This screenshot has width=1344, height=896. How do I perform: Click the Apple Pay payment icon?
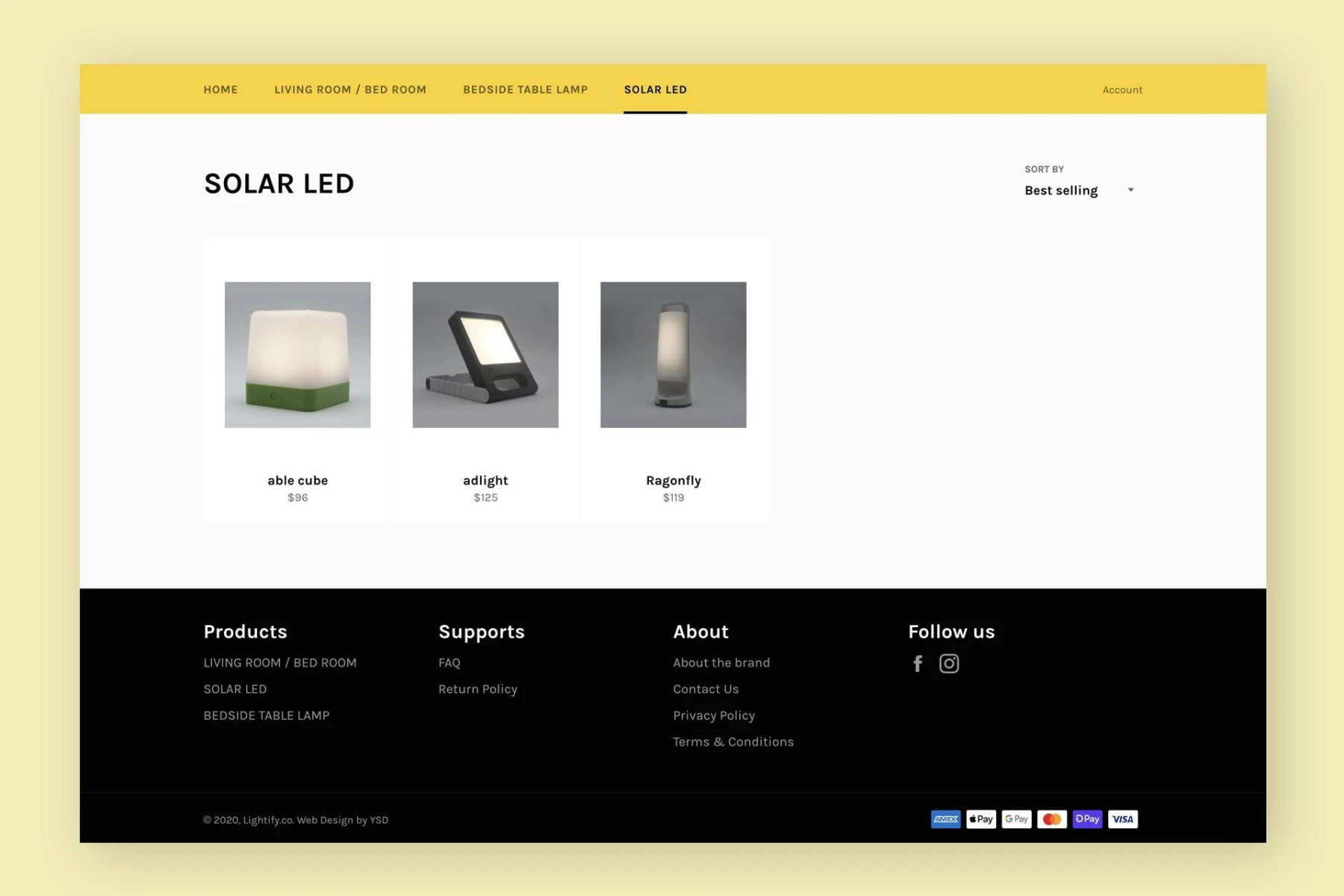point(980,819)
